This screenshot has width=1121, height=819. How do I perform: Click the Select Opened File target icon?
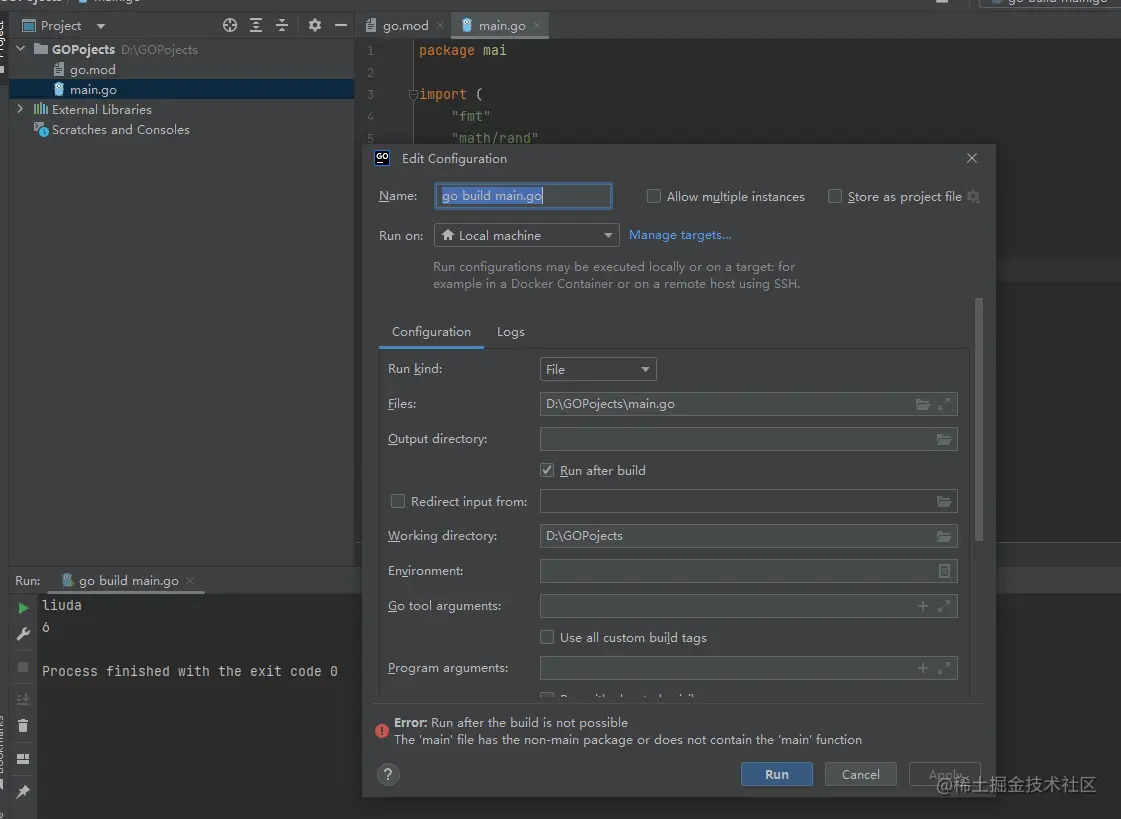pyautogui.click(x=230, y=25)
